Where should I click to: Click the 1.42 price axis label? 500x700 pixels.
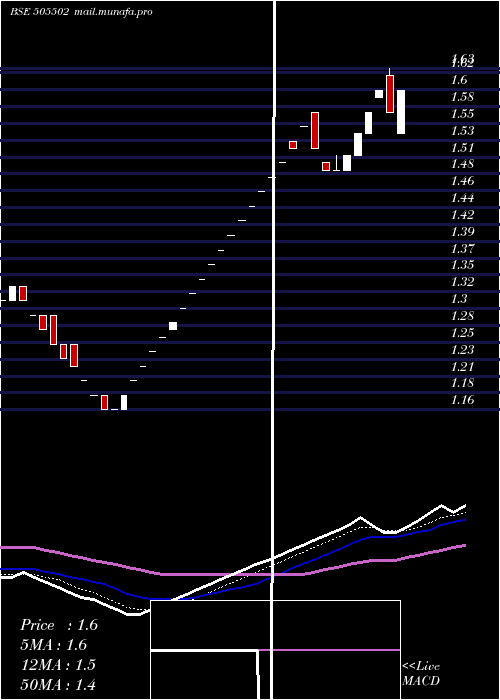[462, 215]
